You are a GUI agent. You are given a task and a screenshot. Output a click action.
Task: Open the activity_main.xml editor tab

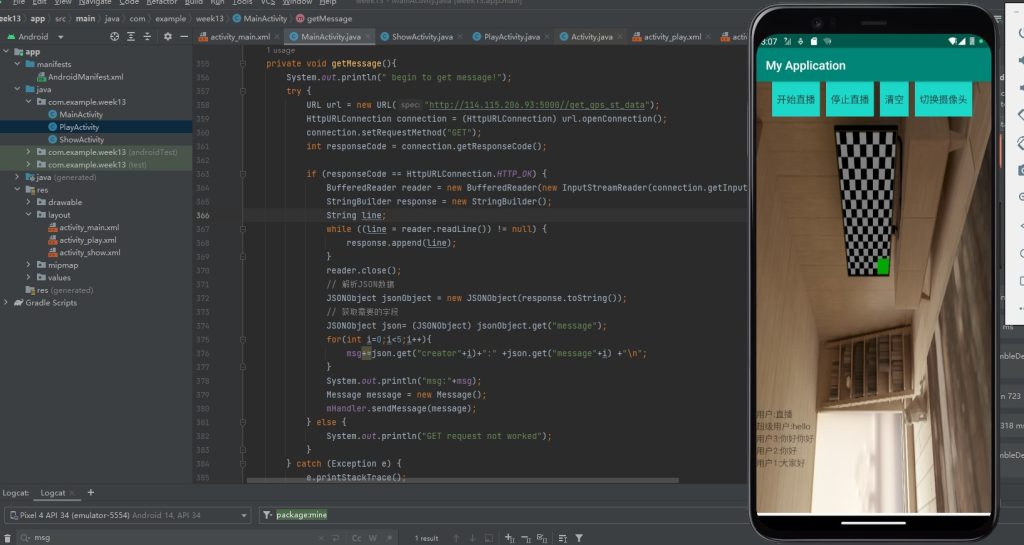tap(233, 37)
